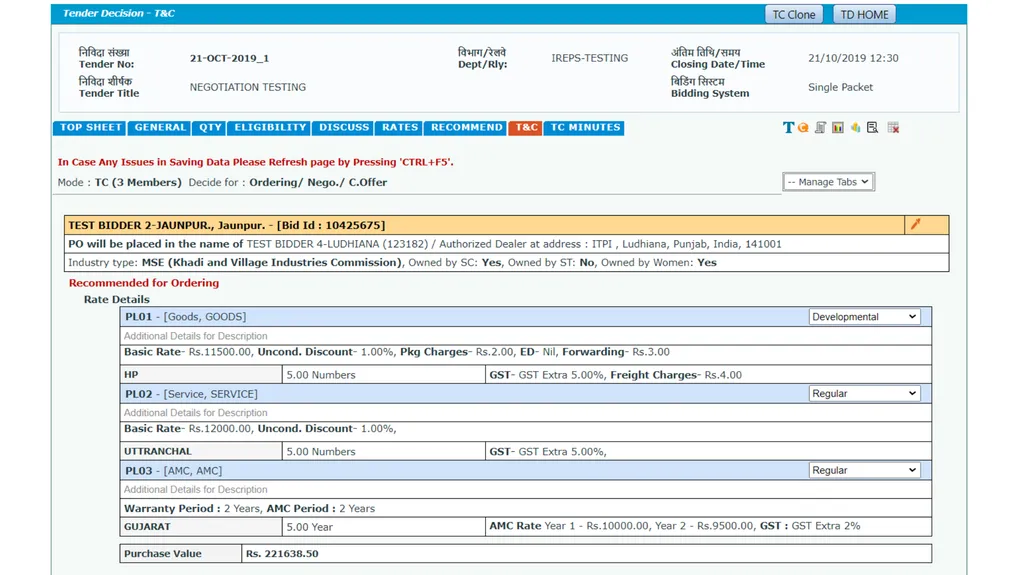This screenshot has height=575, width=1024.
Task: Click the GUJARAT consignee cell
Action: click(201, 527)
